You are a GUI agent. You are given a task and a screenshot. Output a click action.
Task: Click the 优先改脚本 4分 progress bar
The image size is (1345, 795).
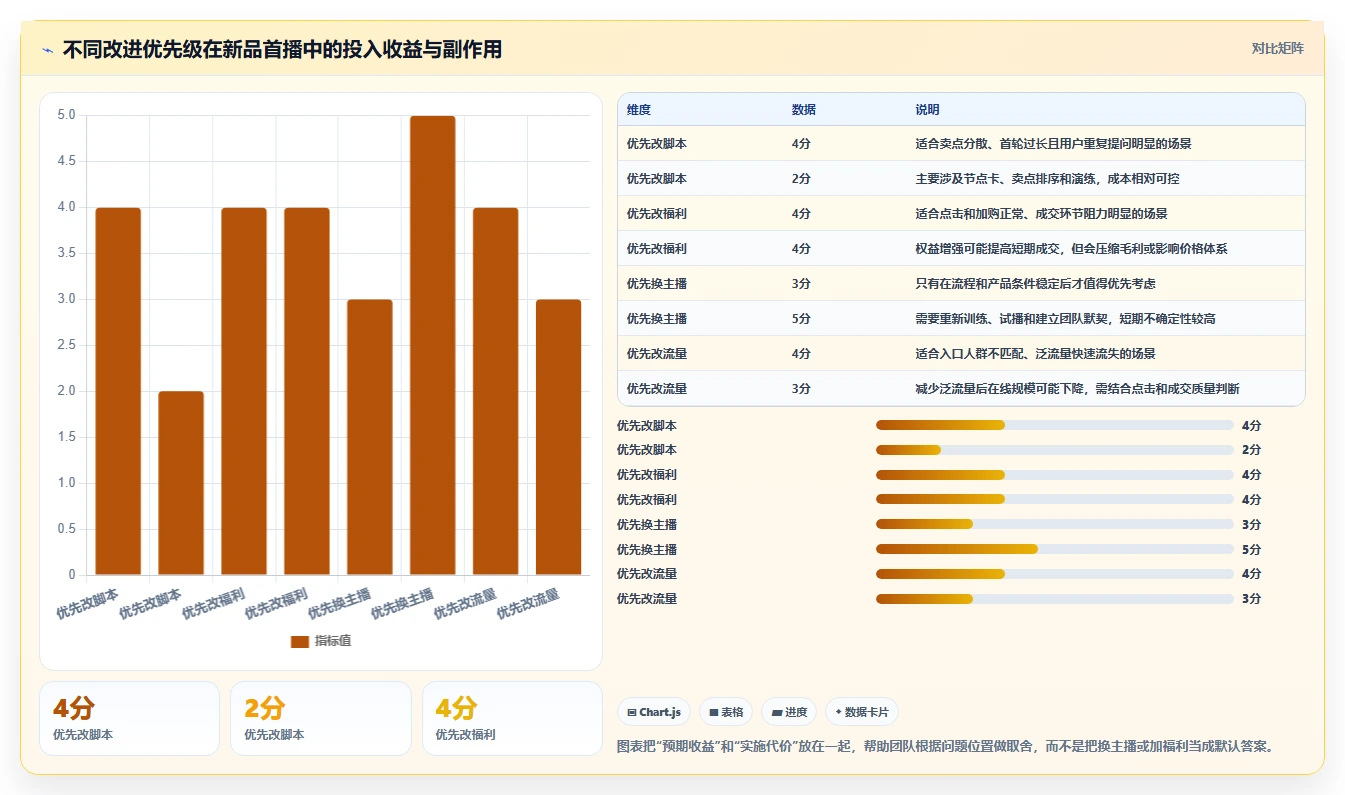point(1054,425)
